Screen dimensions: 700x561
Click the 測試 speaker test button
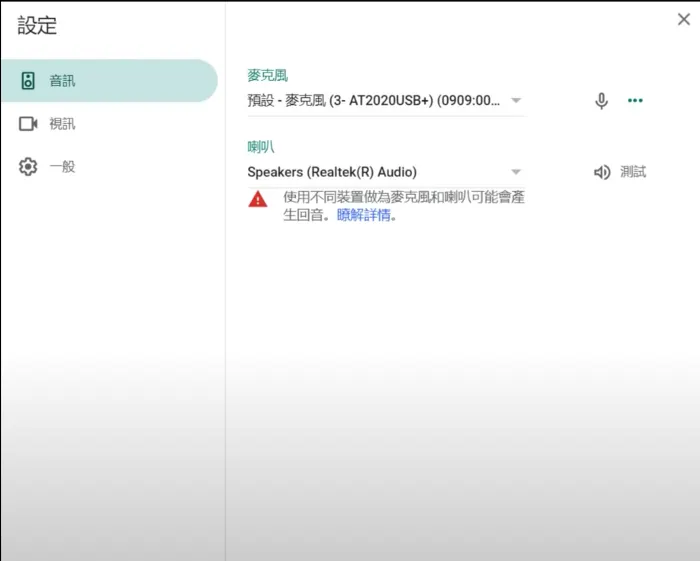(x=633, y=172)
